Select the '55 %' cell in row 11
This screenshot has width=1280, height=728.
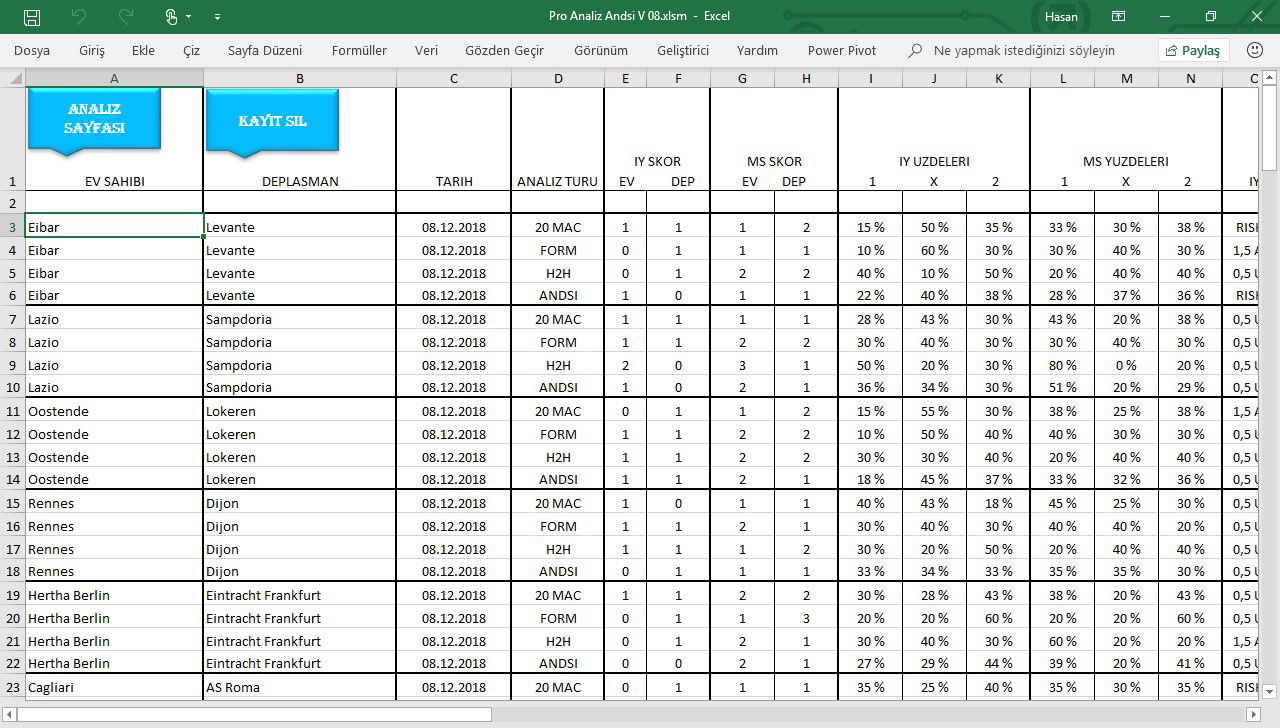[934, 411]
